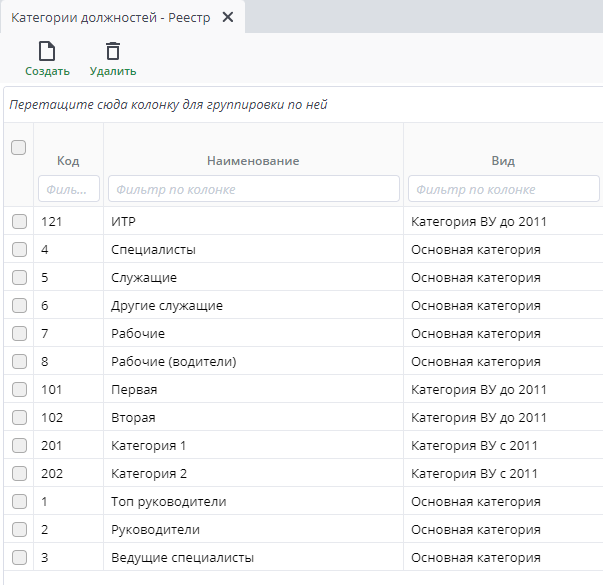
Task: Check the row with Категория 1
Action: coord(19,446)
